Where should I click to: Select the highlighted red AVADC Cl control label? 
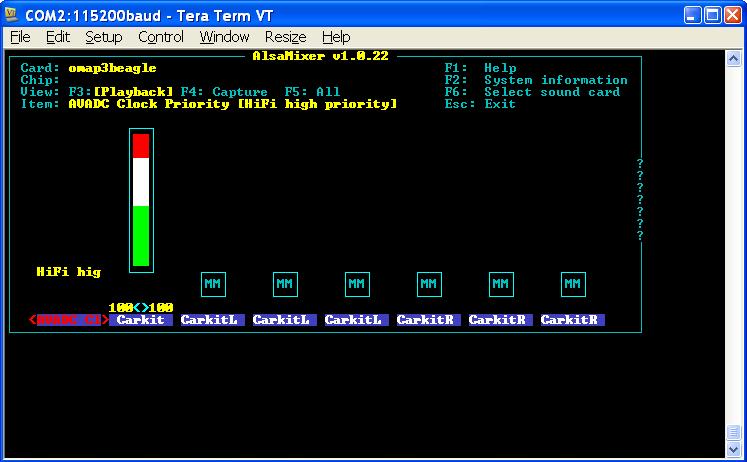point(69,320)
